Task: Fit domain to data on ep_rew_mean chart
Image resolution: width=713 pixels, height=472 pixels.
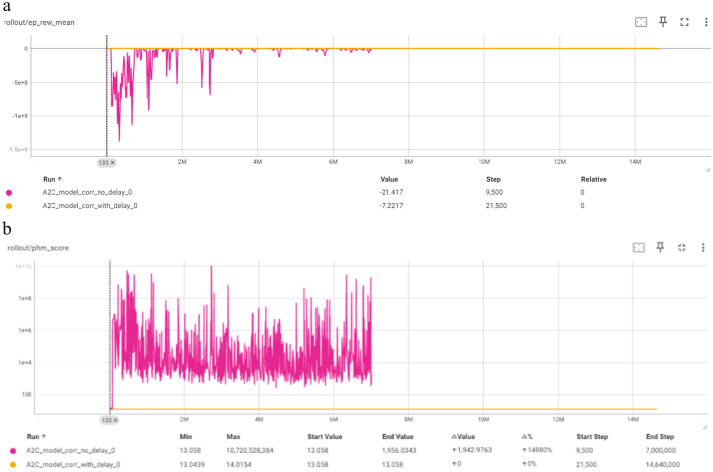Action: pyautogui.click(x=641, y=22)
